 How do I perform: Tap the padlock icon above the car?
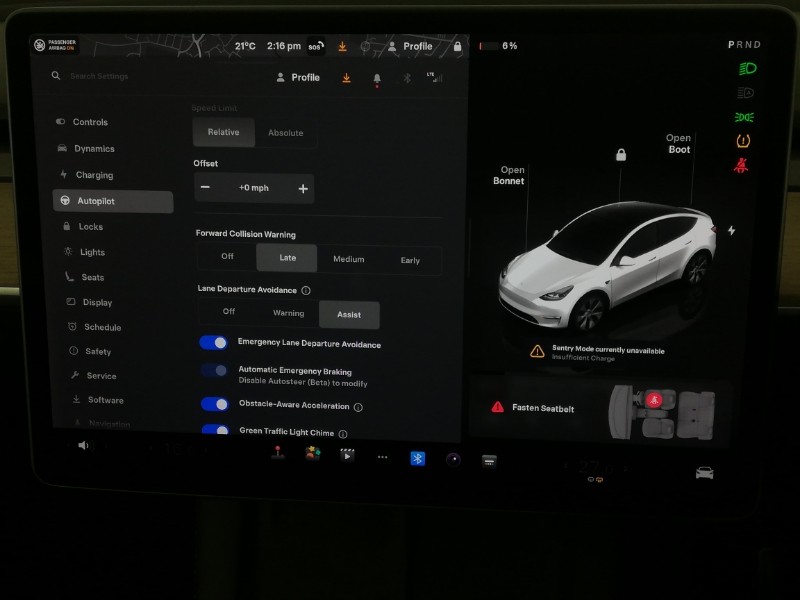621,155
